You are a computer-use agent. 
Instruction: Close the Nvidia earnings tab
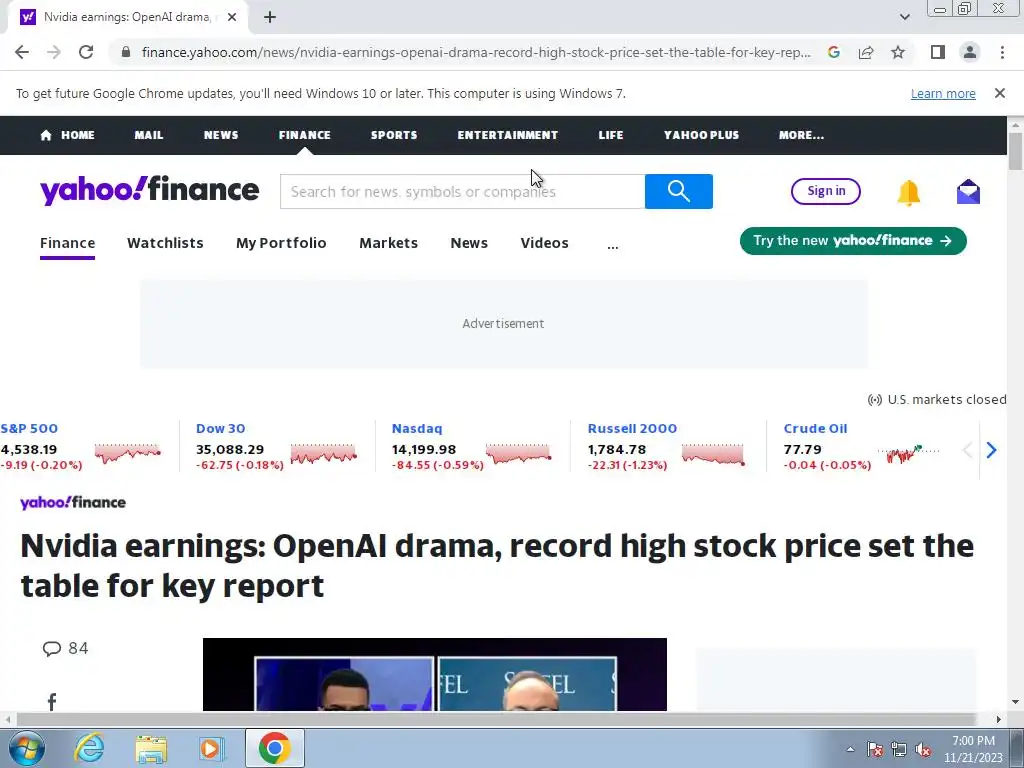[232, 17]
